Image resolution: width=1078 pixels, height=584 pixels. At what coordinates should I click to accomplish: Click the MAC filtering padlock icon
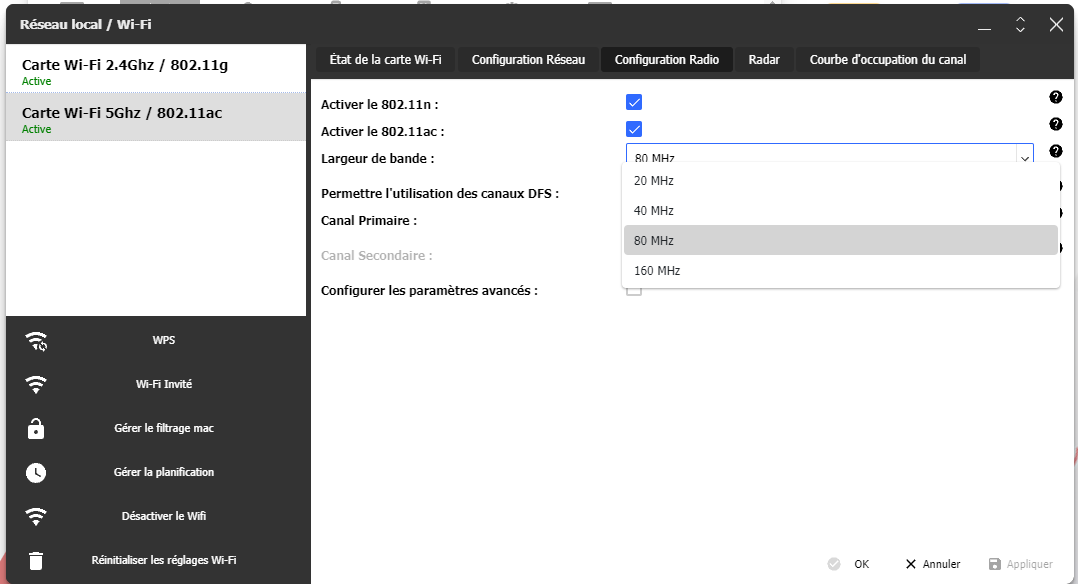tap(36, 429)
